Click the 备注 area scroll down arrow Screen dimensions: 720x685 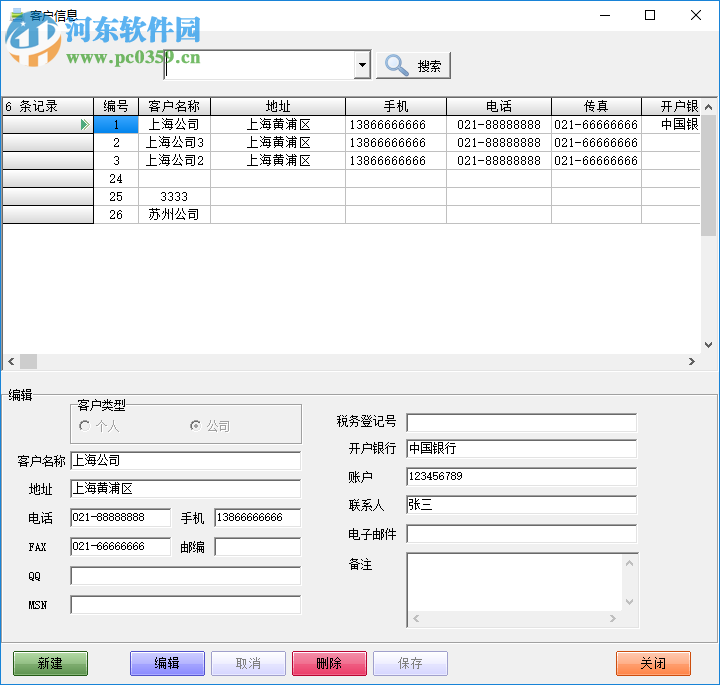coord(630,602)
